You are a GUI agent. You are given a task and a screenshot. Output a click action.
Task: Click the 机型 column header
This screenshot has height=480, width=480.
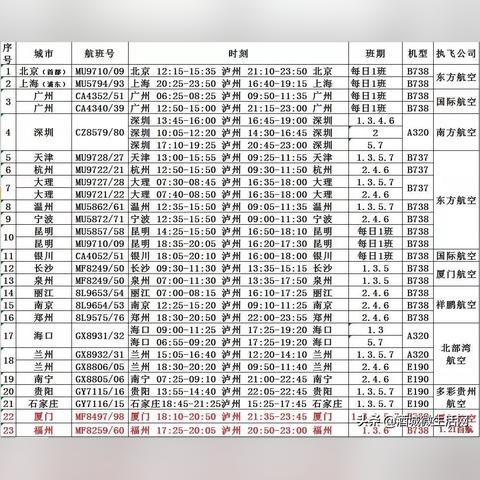click(418, 53)
